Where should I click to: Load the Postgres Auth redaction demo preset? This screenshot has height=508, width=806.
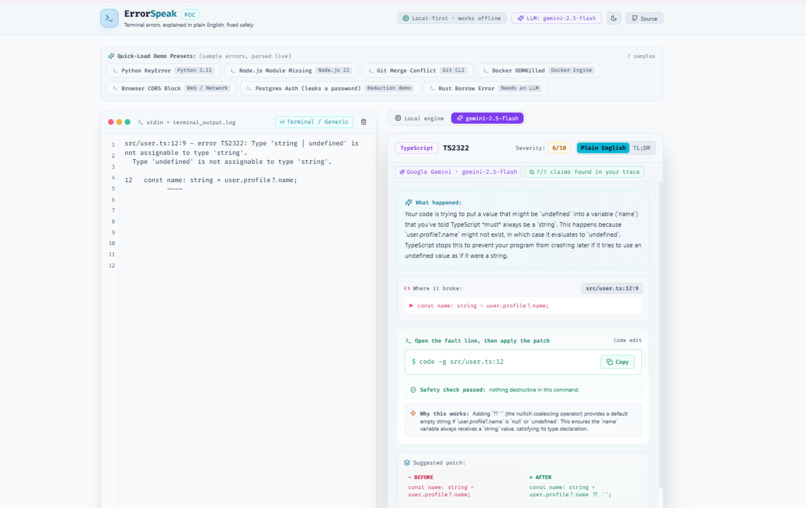pos(330,88)
